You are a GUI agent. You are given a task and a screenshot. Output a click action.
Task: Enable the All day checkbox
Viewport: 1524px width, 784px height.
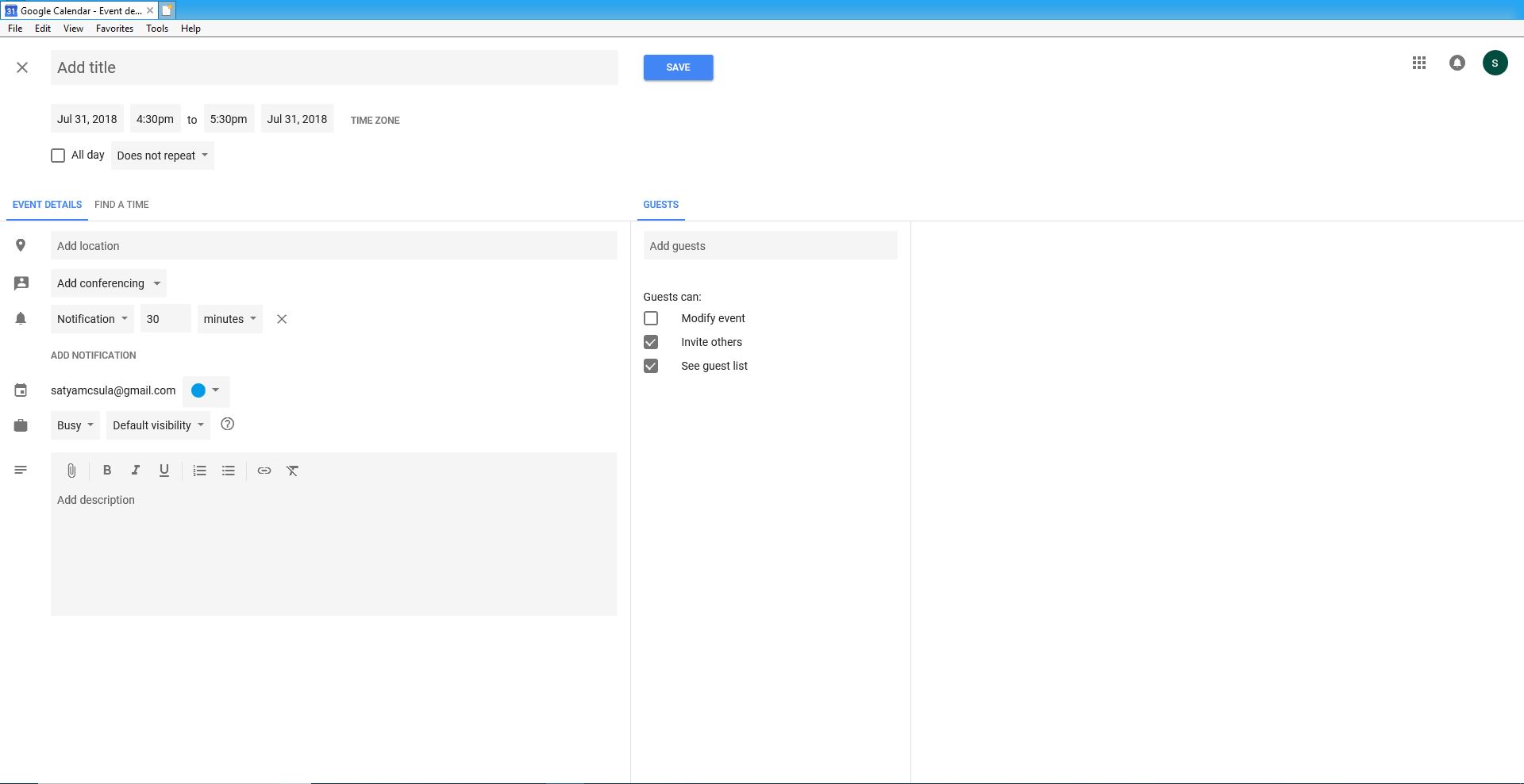pyautogui.click(x=58, y=156)
